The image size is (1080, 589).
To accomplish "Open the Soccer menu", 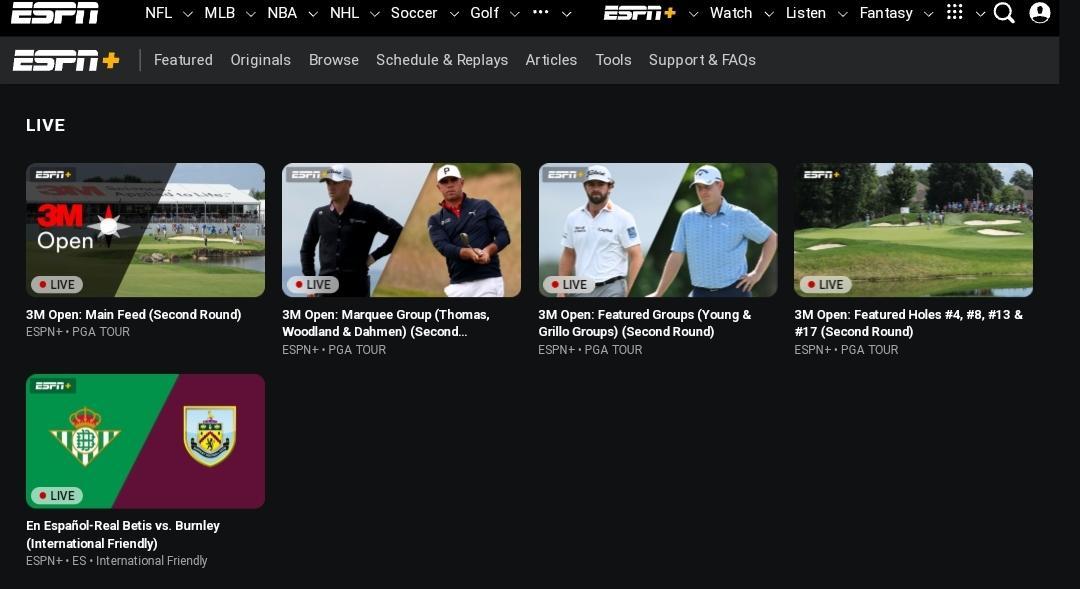I will pyautogui.click(x=414, y=13).
